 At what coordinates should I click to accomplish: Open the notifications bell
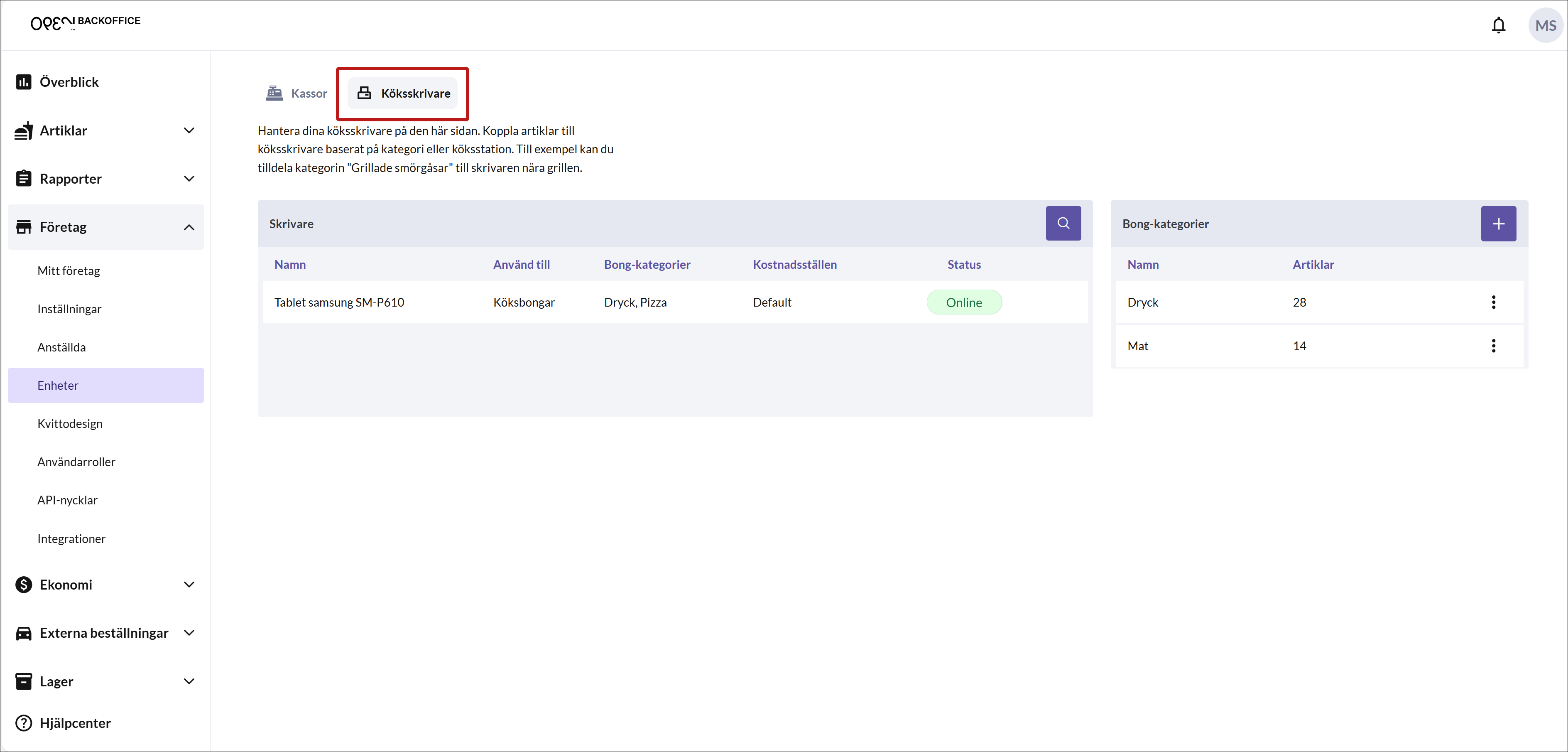coord(1498,25)
